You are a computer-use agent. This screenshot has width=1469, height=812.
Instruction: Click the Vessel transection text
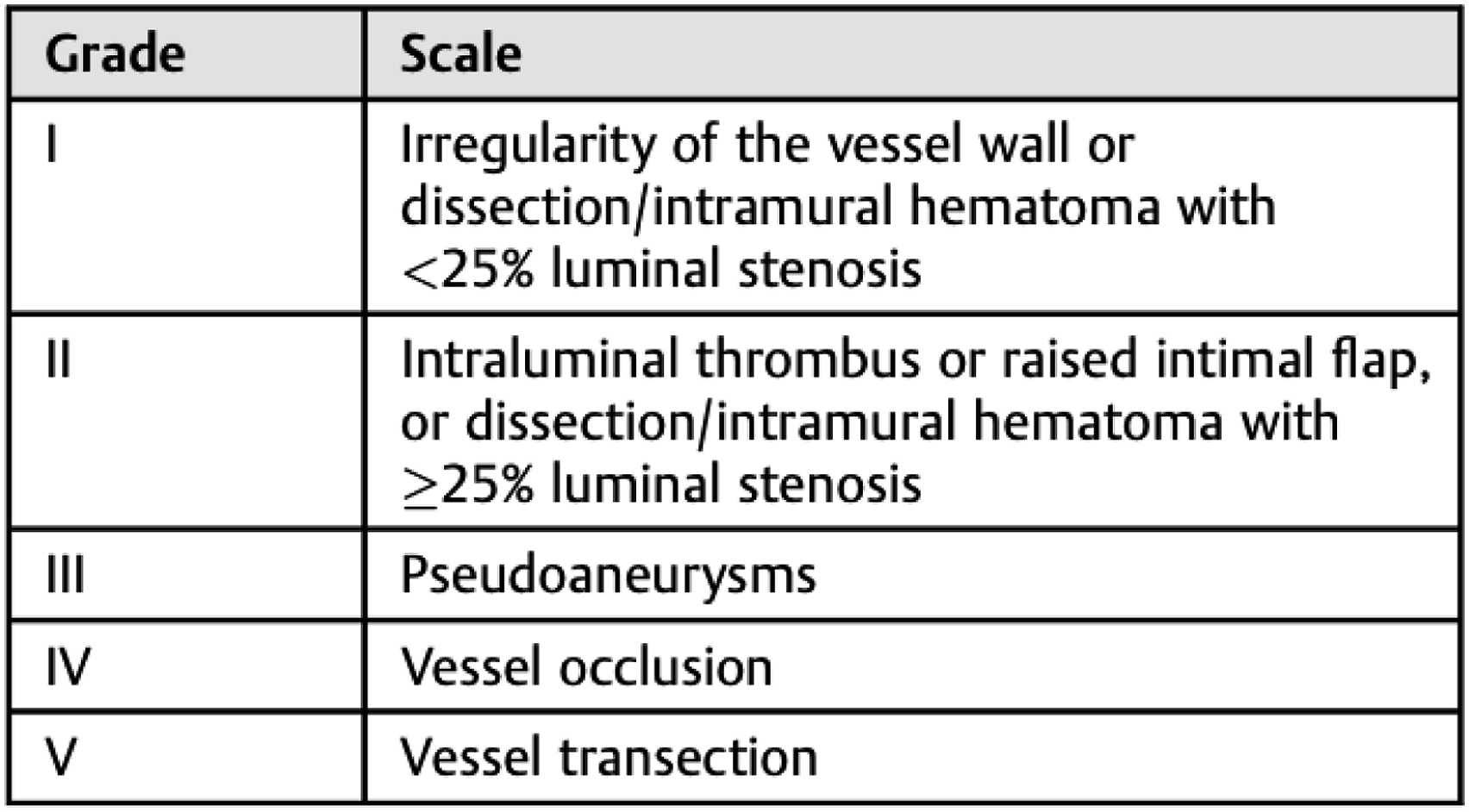coord(609,759)
